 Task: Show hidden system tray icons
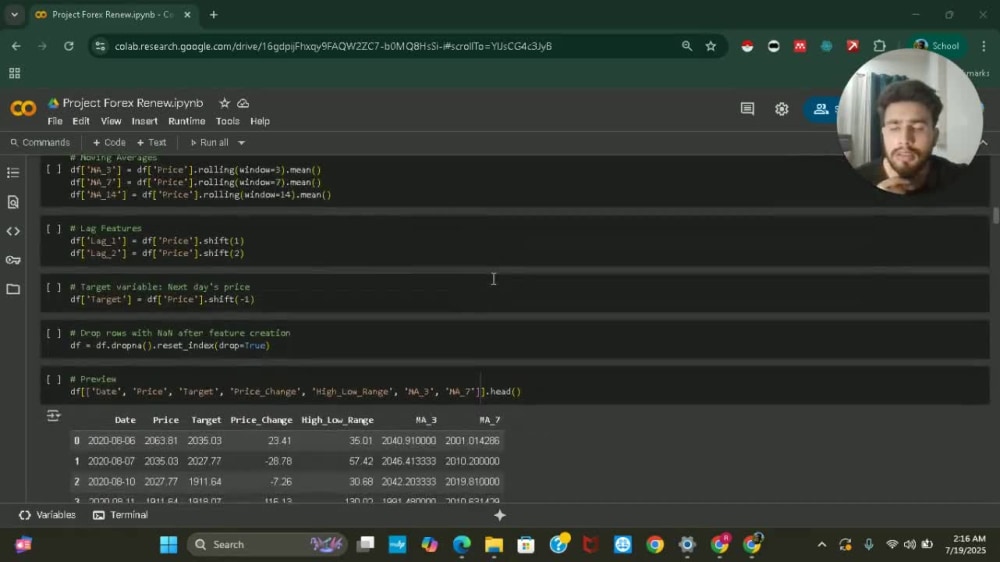[x=822, y=545]
